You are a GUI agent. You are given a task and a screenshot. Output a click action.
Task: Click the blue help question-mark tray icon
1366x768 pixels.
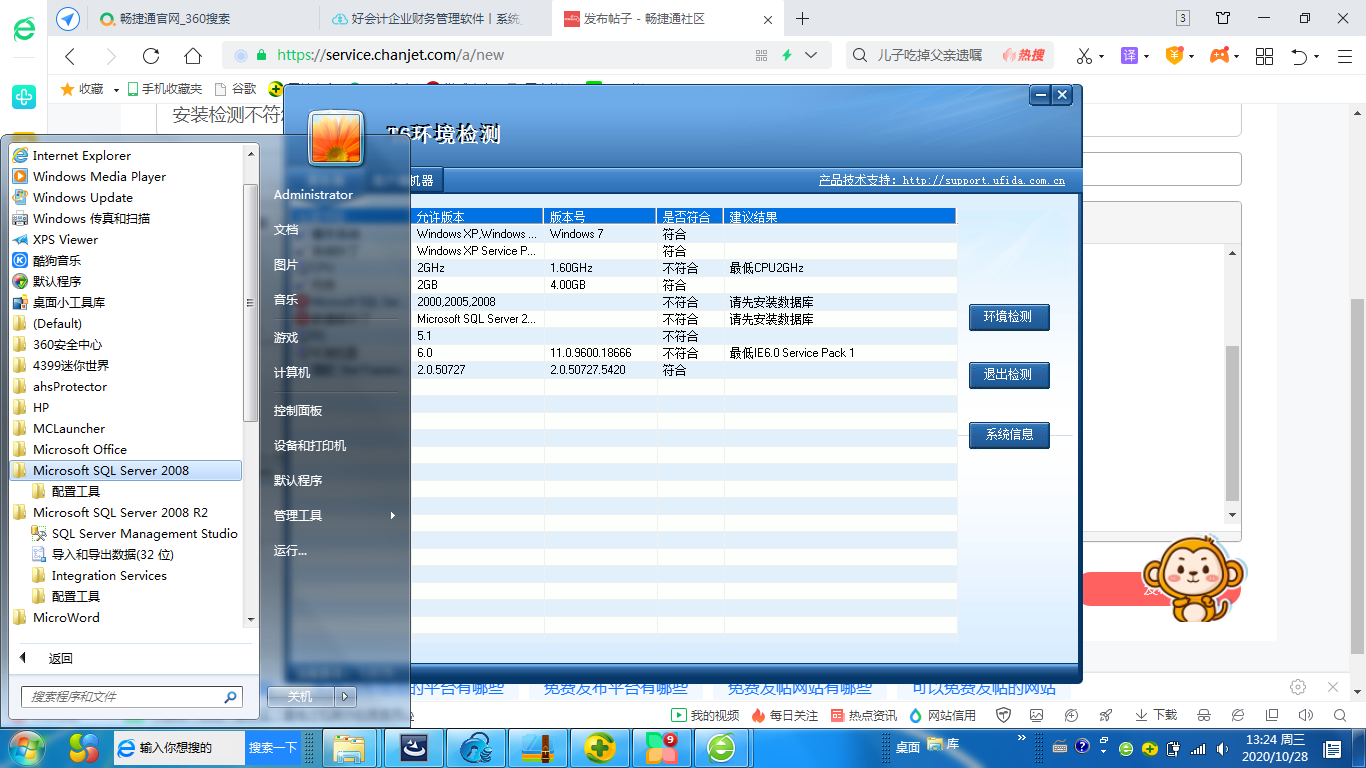[x=1082, y=746]
